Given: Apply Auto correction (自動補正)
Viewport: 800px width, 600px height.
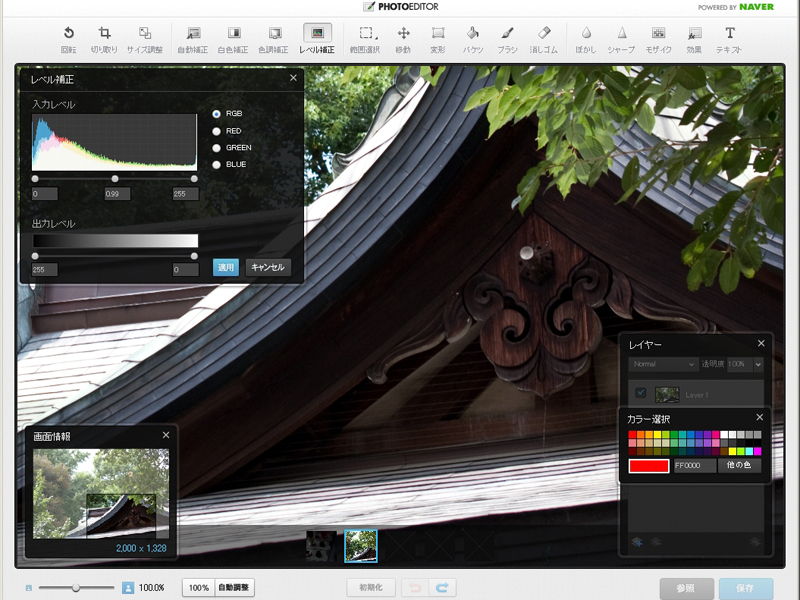Looking at the screenshot, I should click(193, 39).
